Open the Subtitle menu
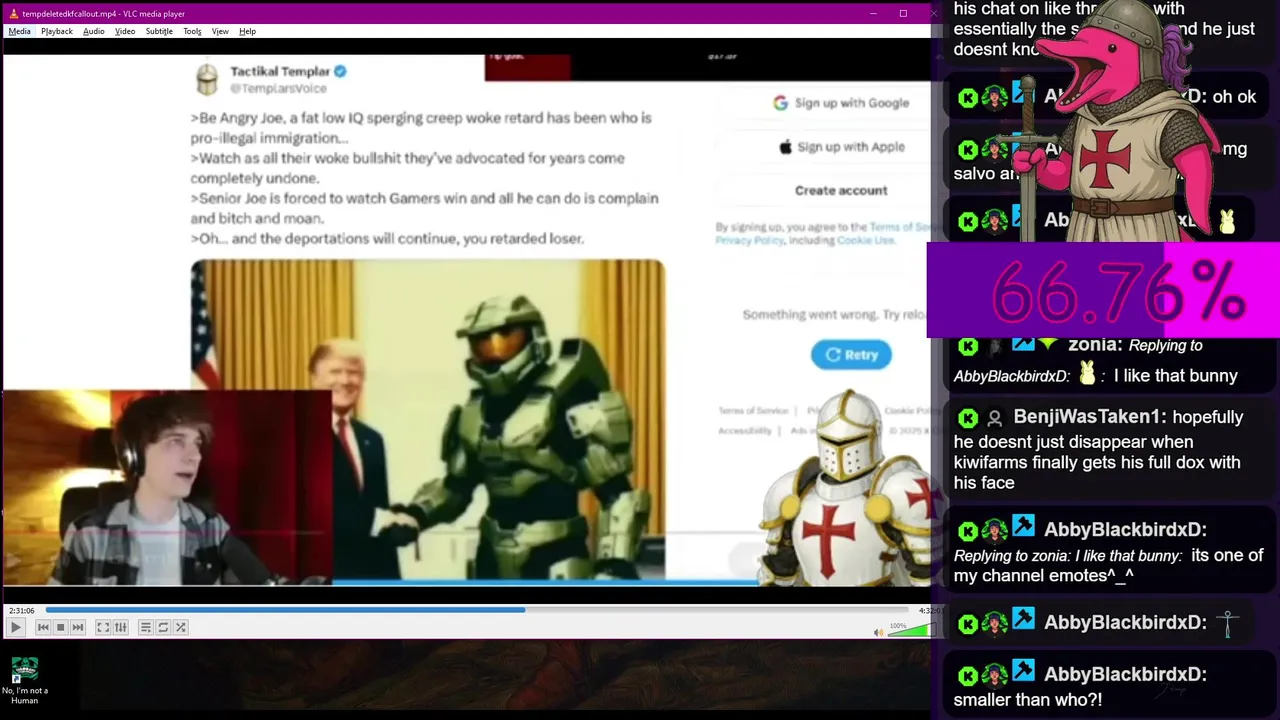The width and height of the screenshot is (1280, 720). pyautogui.click(x=159, y=31)
